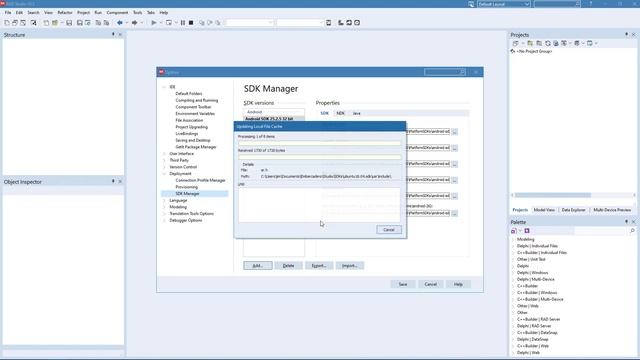Viewport: 640px width, 360px height.
Task: Click the Stop square icon in toolbar
Action: [x=191, y=23]
